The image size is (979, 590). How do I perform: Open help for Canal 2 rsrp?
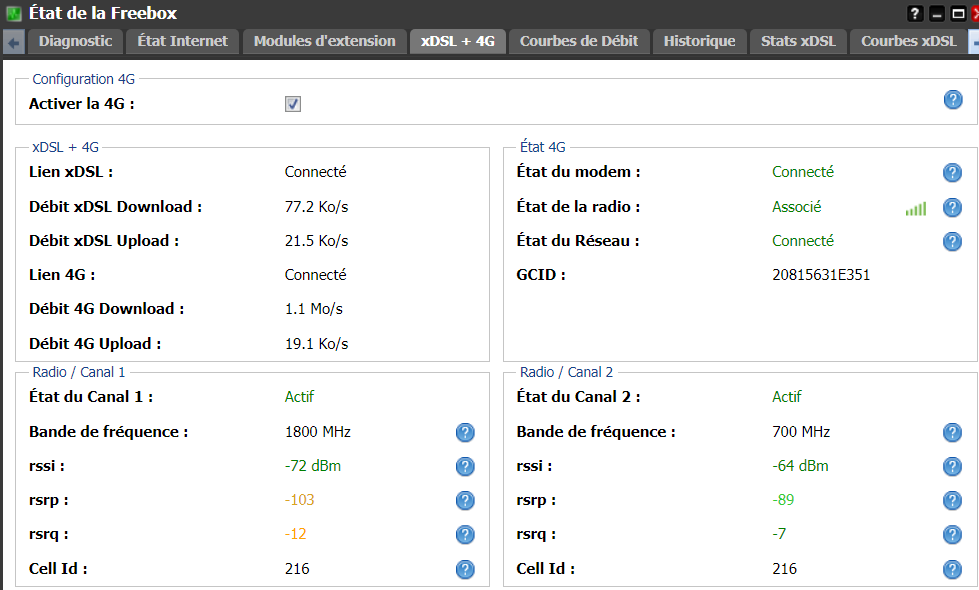[x=953, y=500]
